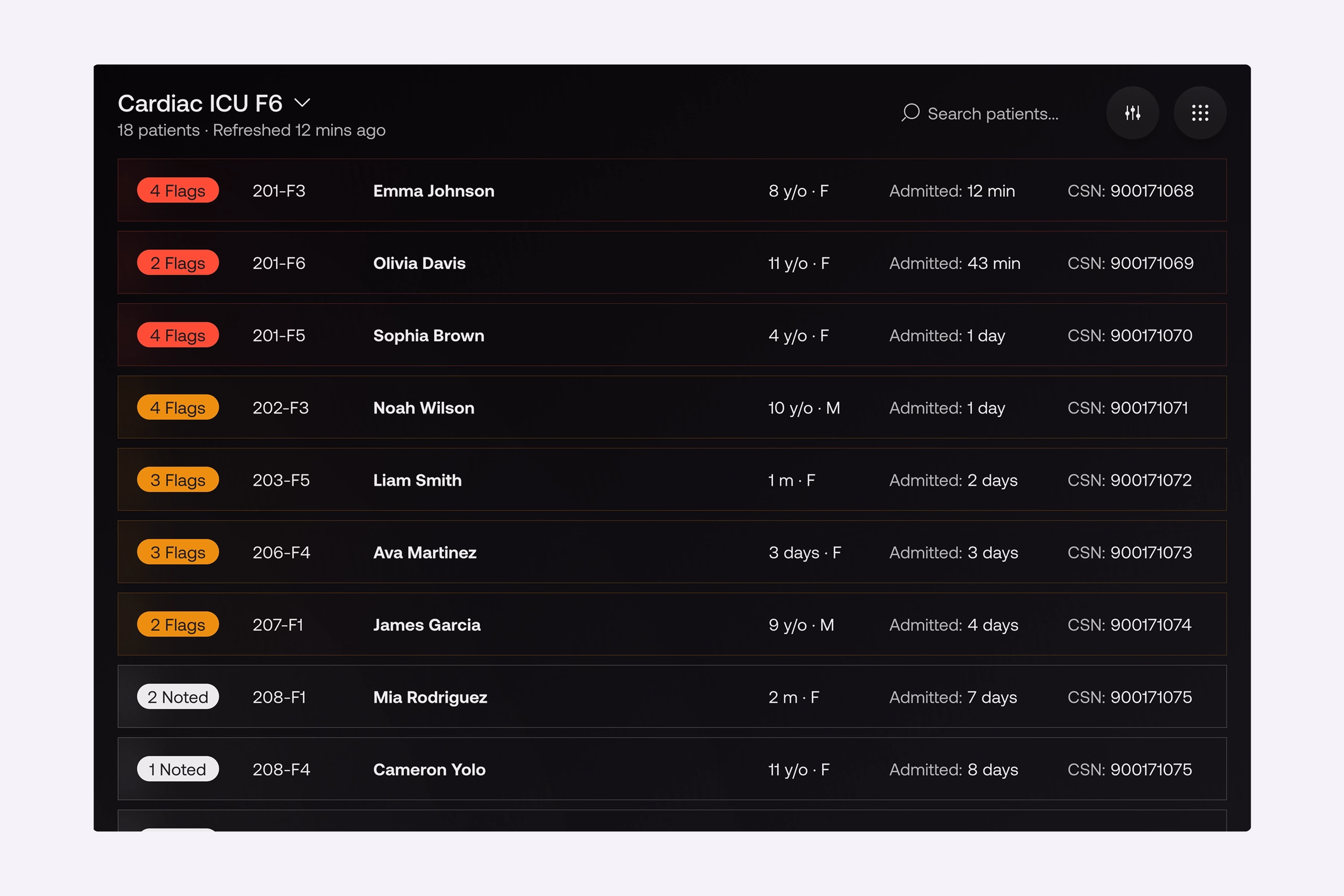Click bed number 203-F5
This screenshot has height=896, width=1344.
pyautogui.click(x=281, y=480)
